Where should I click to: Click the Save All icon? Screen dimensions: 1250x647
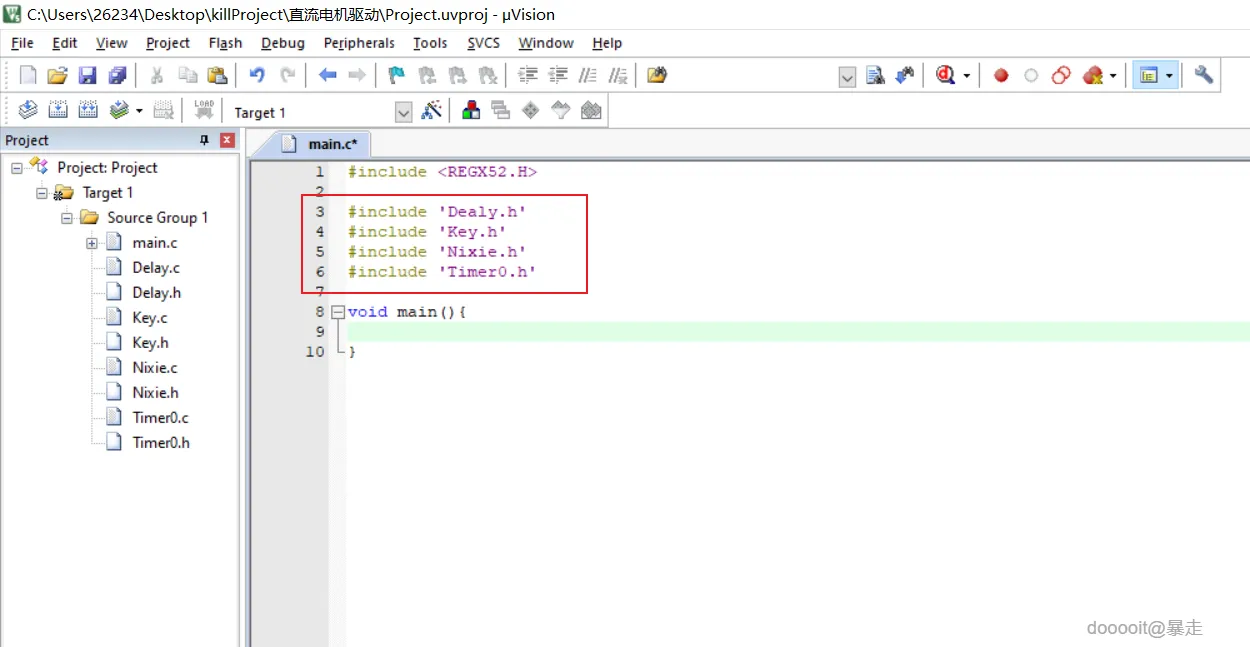[x=118, y=75]
